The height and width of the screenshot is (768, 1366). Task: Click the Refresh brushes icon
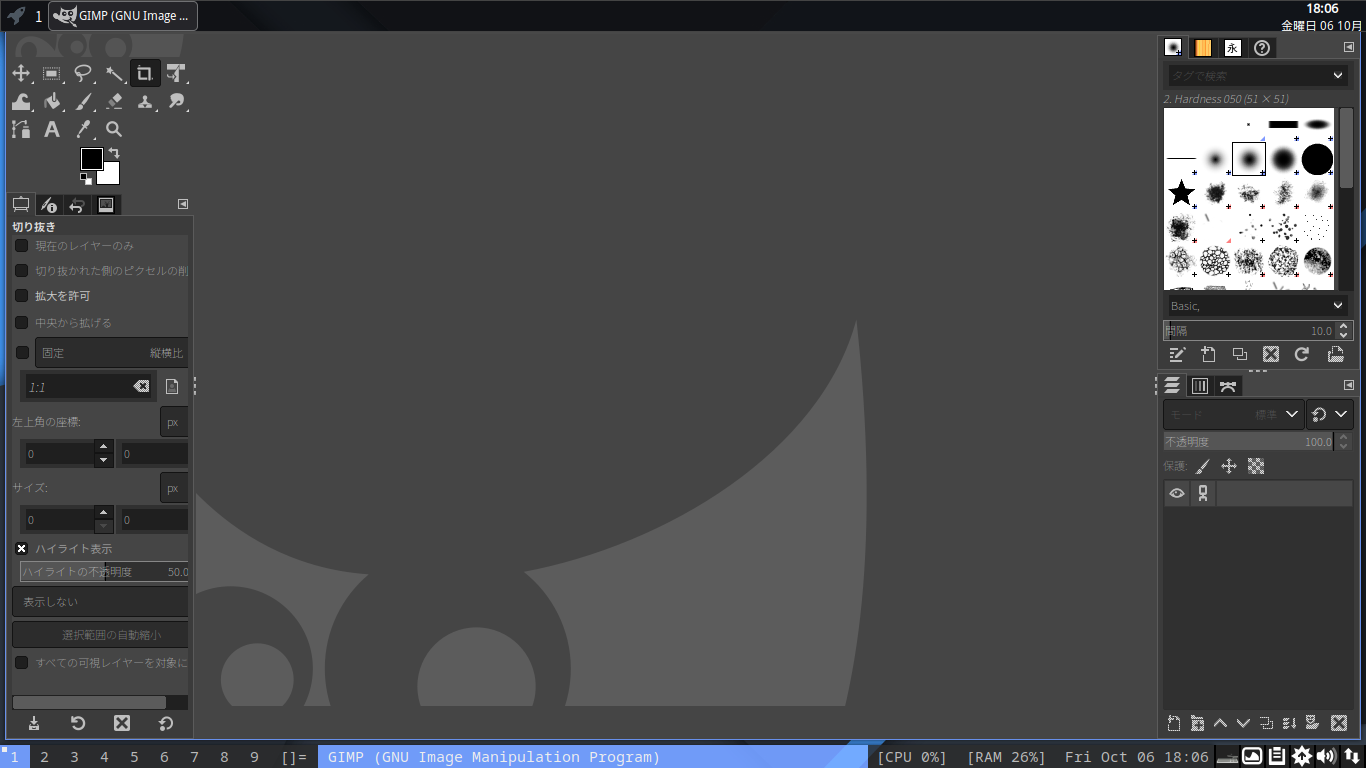click(x=1301, y=354)
